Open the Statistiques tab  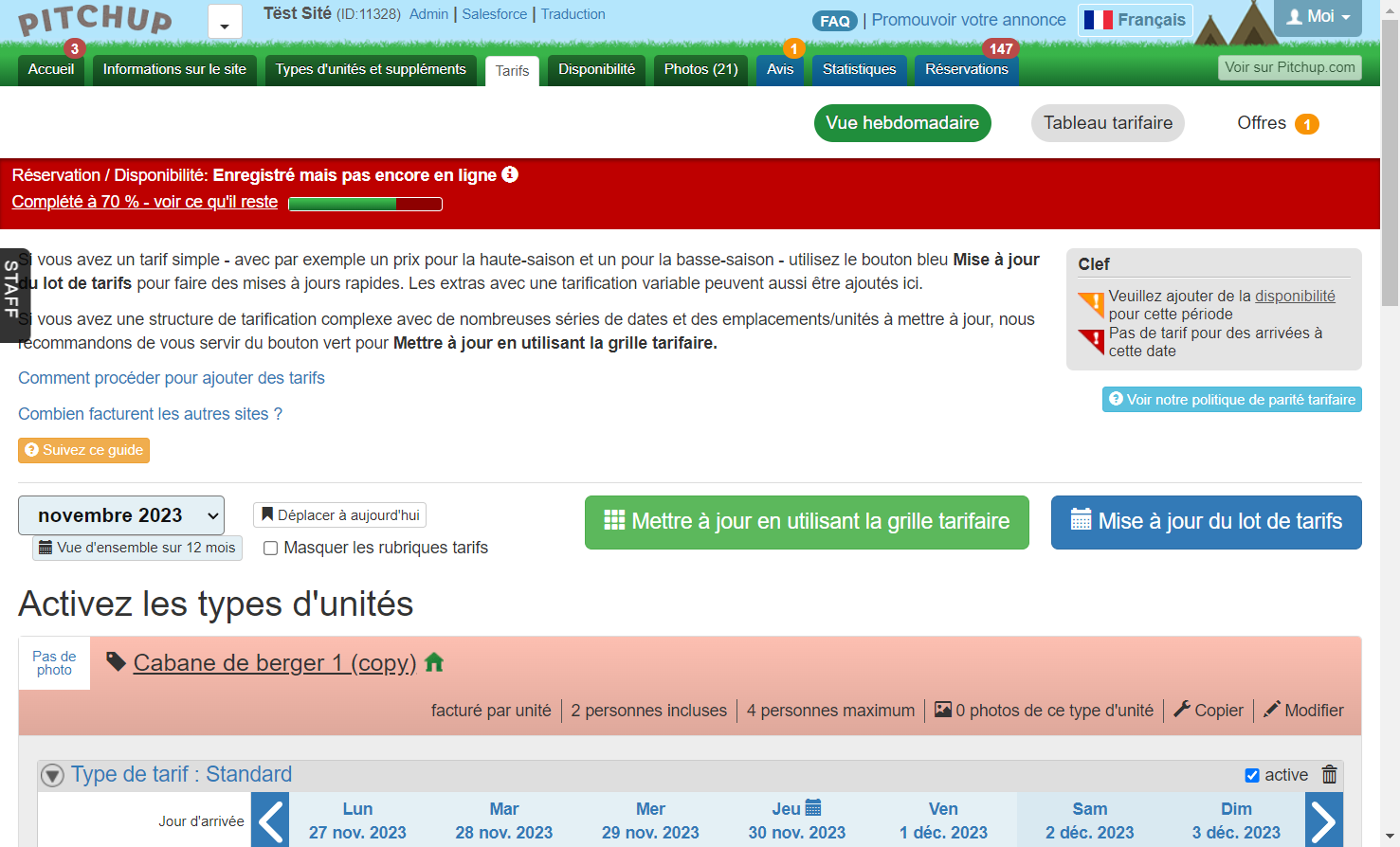pos(860,69)
